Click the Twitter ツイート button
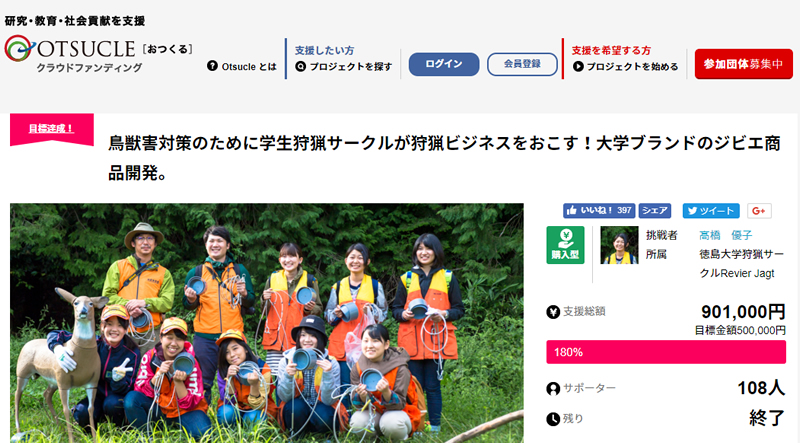 (711, 211)
